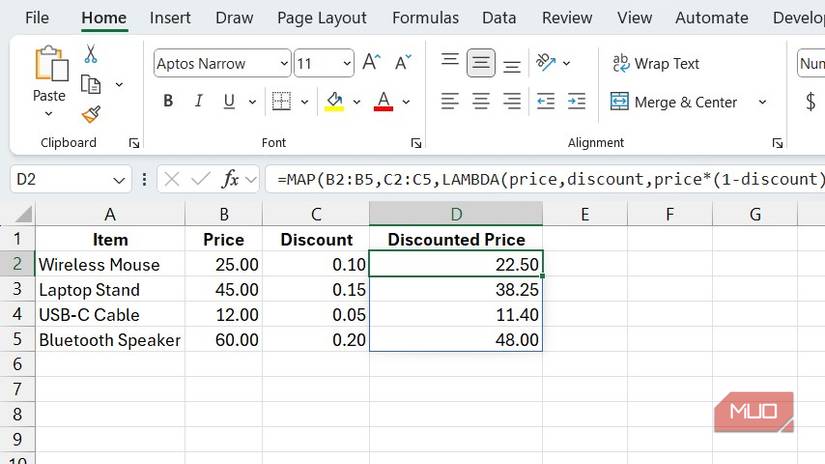Open Font settings dialog launcher
The height and width of the screenshot is (464, 825).
pyautogui.click(x=416, y=143)
